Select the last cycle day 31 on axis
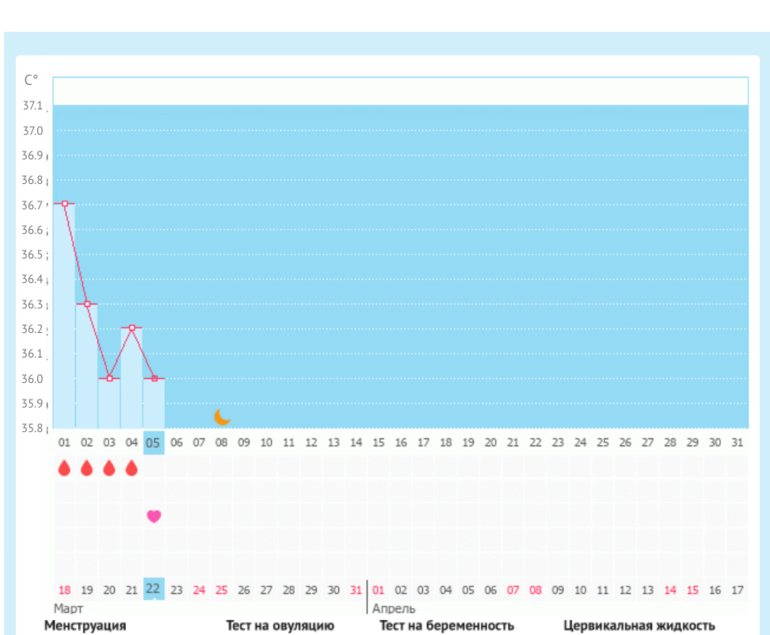 738,442
